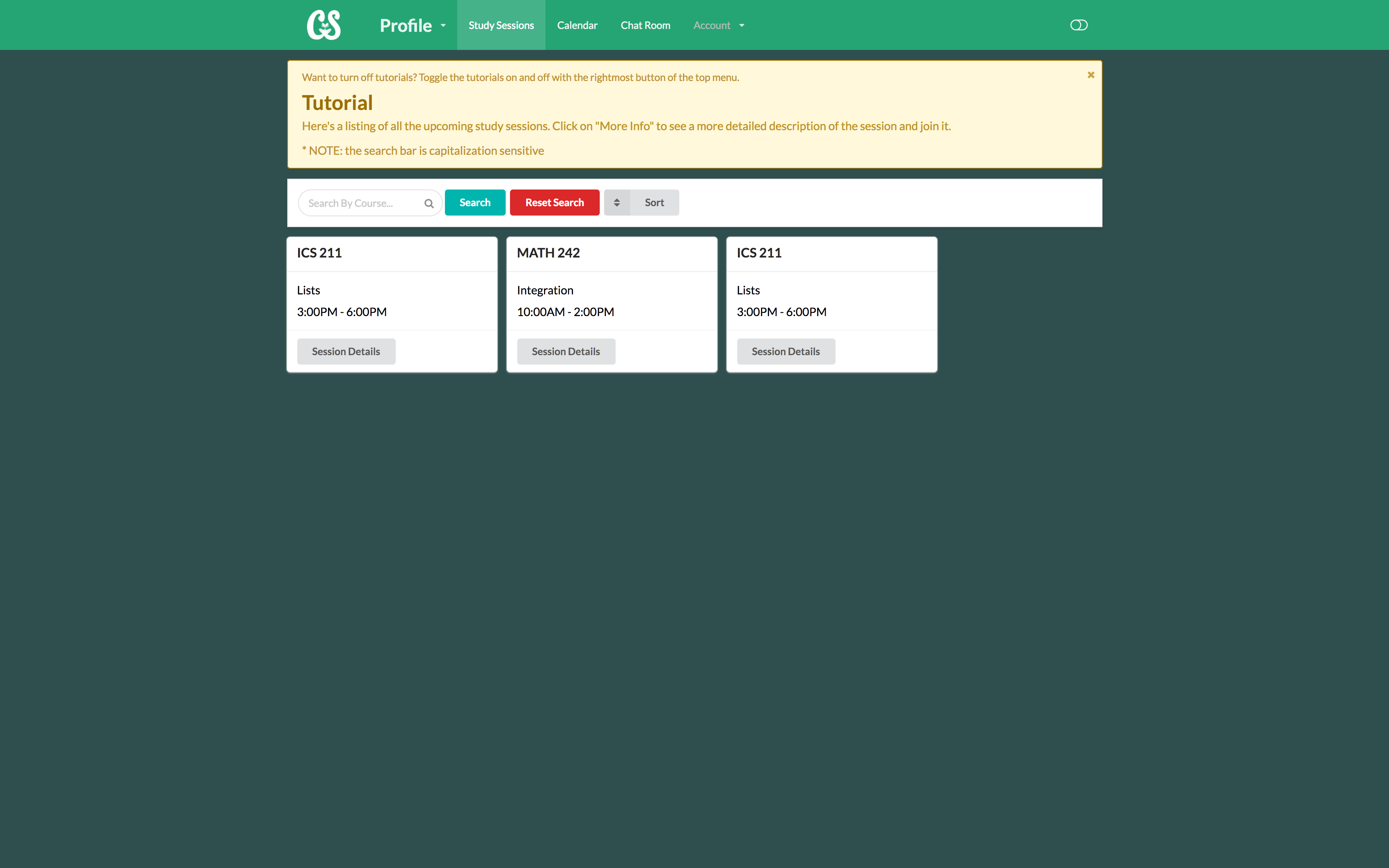
Task: Click the teal Search button
Action: click(x=475, y=203)
